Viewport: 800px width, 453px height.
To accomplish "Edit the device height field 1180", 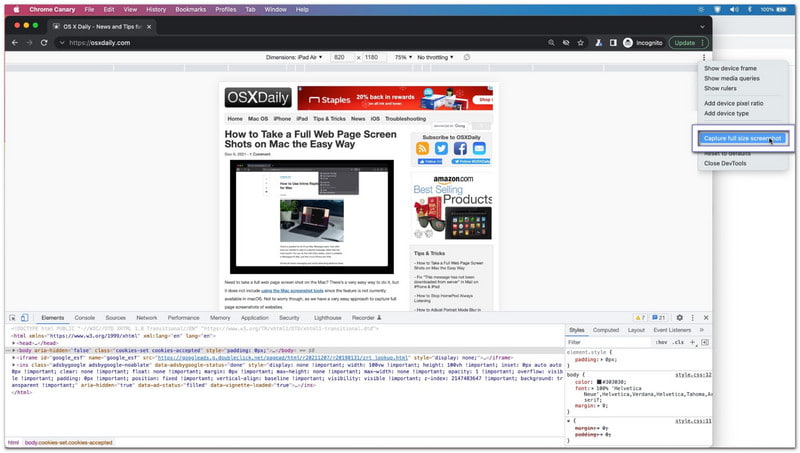I will (373, 57).
